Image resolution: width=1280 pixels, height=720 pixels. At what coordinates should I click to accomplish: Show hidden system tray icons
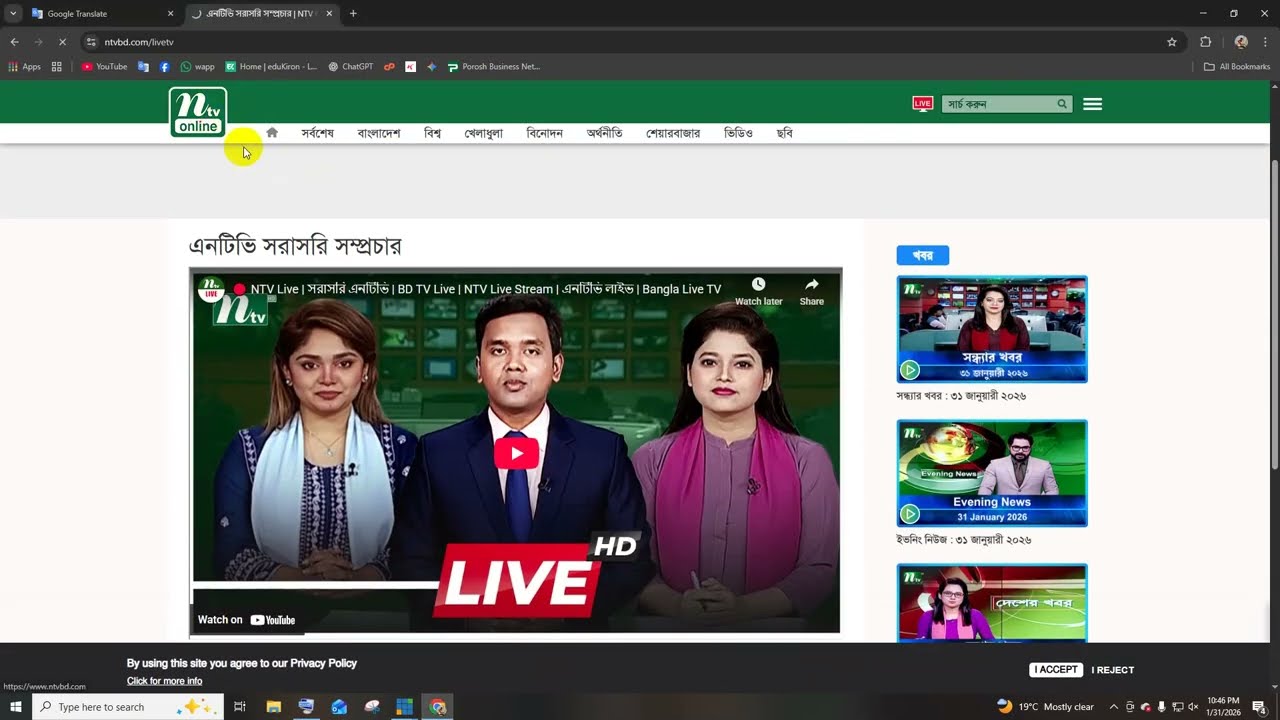pos(1114,707)
